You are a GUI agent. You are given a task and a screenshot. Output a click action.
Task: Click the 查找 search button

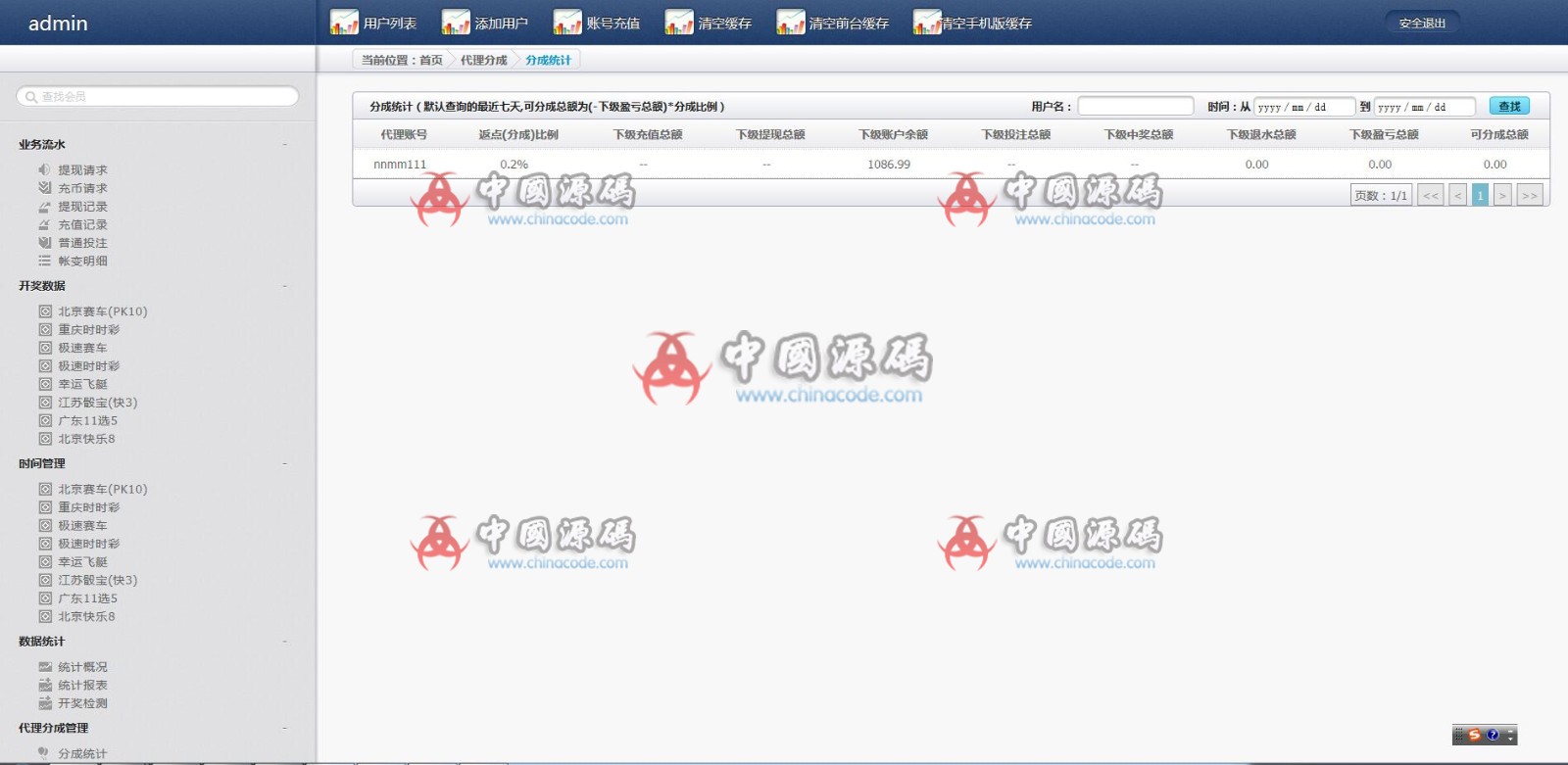point(1509,106)
